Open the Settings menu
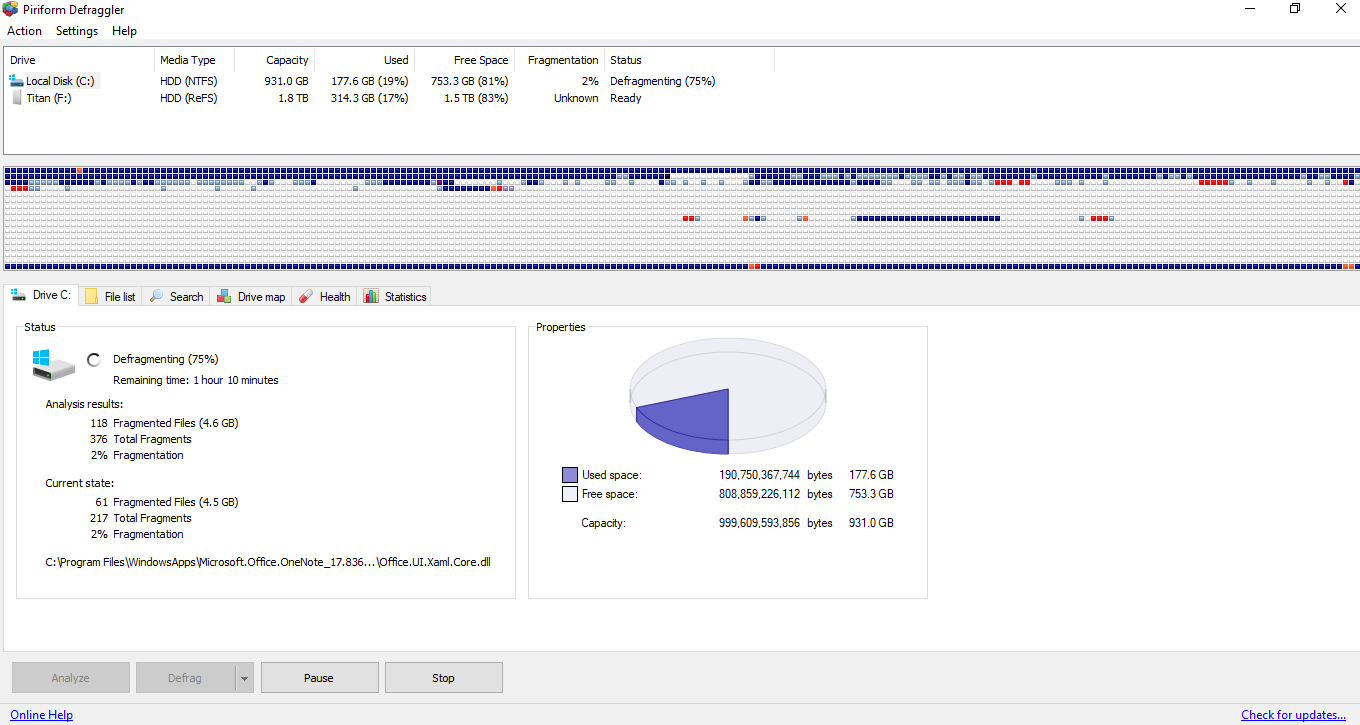The width and height of the screenshot is (1360, 725). tap(77, 31)
